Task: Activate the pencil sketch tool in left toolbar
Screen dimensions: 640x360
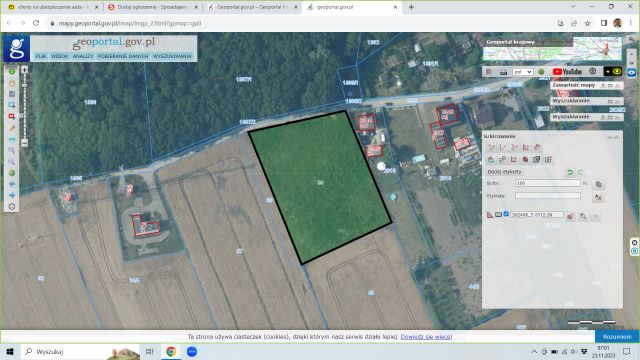Action: pyautogui.click(x=12, y=128)
